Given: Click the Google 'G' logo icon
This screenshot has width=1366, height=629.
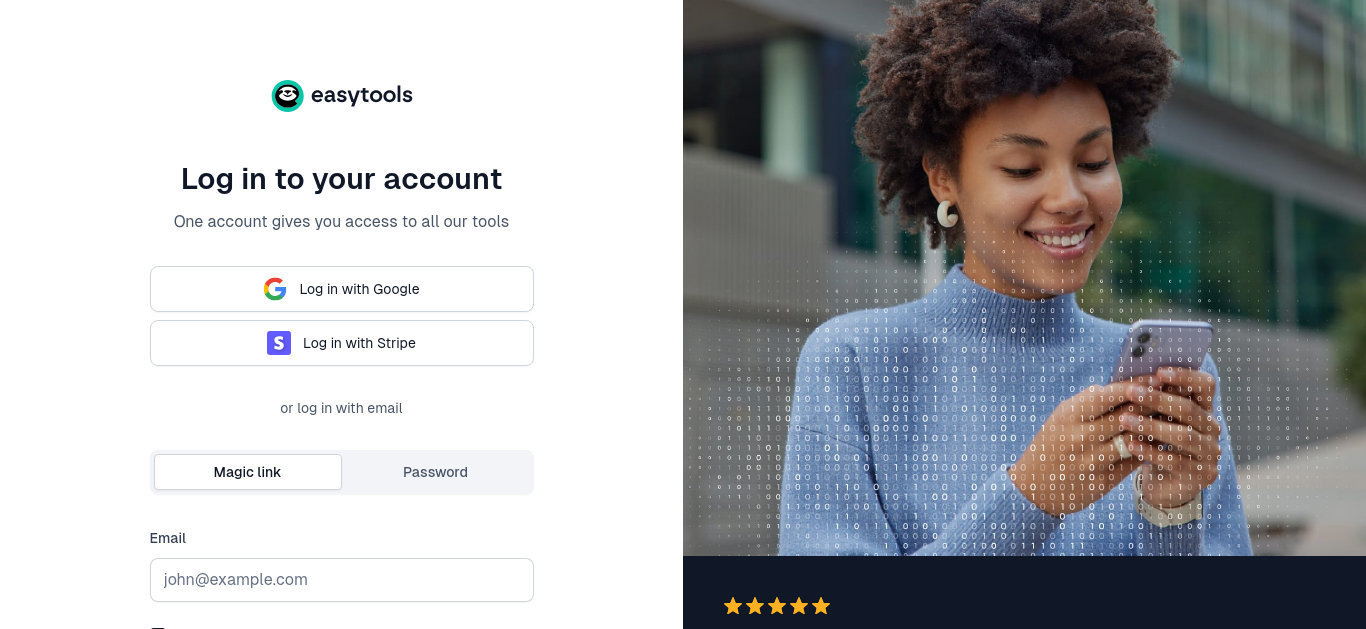Looking at the screenshot, I should (275, 289).
